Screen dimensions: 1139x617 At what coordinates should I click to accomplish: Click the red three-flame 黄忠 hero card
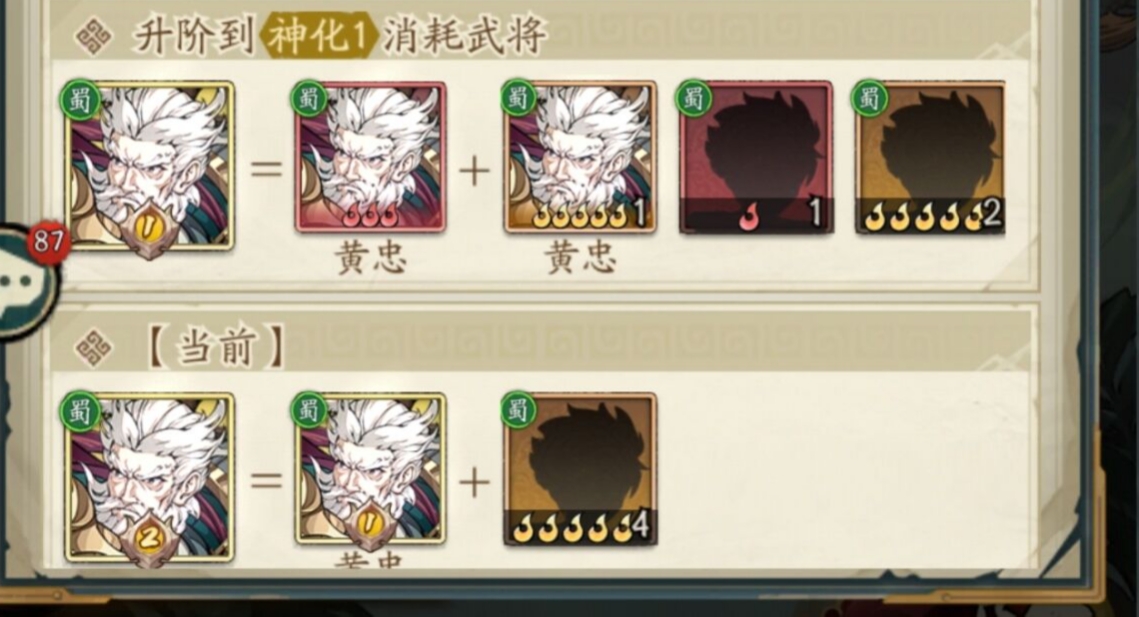coord(370,157)
